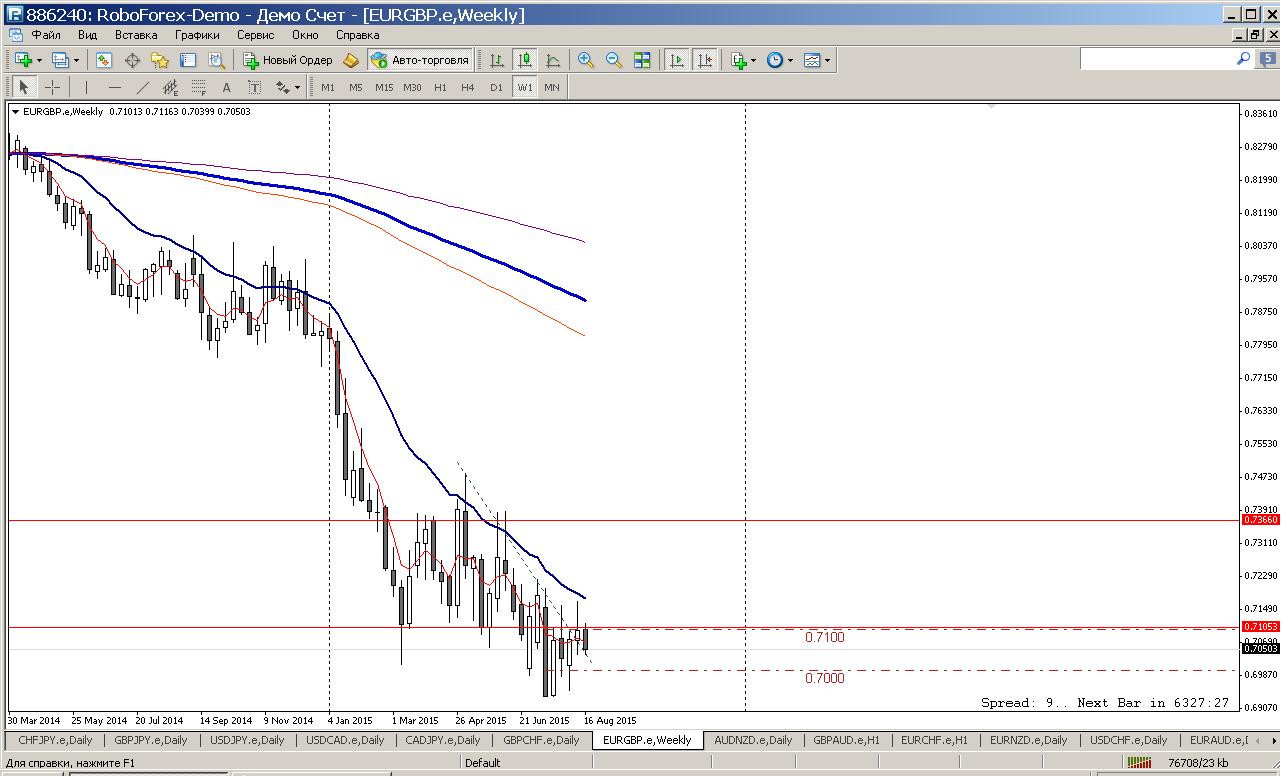Screen dimensions: 1288x776
Task: Expand the templates dropdown arrow
Action: [x=827, y=60]
